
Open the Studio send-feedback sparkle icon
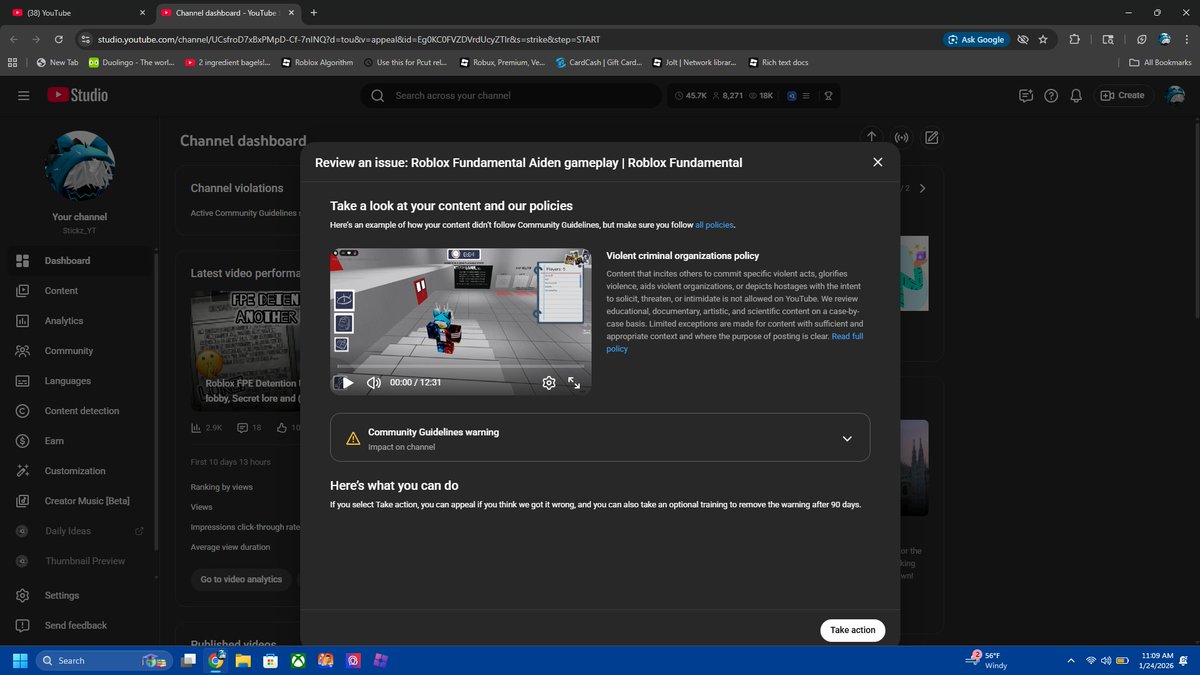click(x=1025, y=96)
